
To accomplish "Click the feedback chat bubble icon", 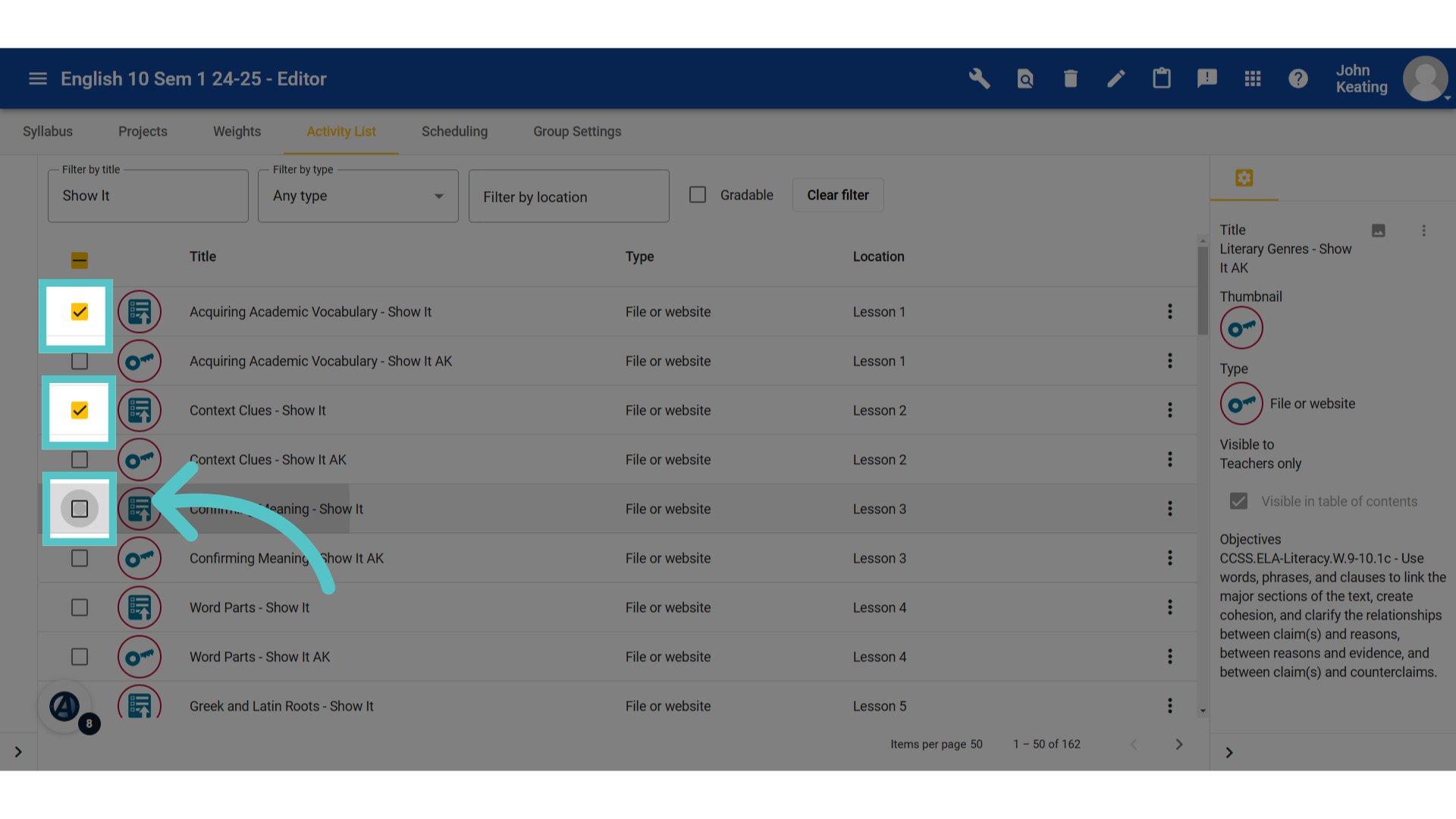I will tap(1207, 79).
